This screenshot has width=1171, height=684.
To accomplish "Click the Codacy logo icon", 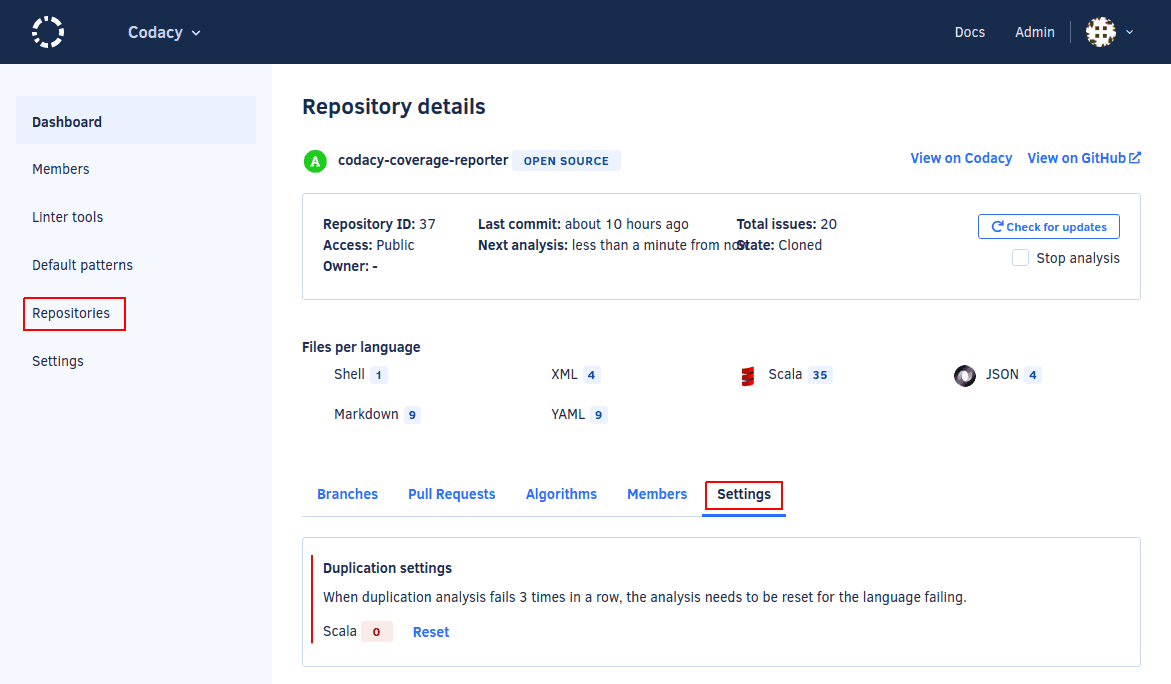I will pos(47,31).
